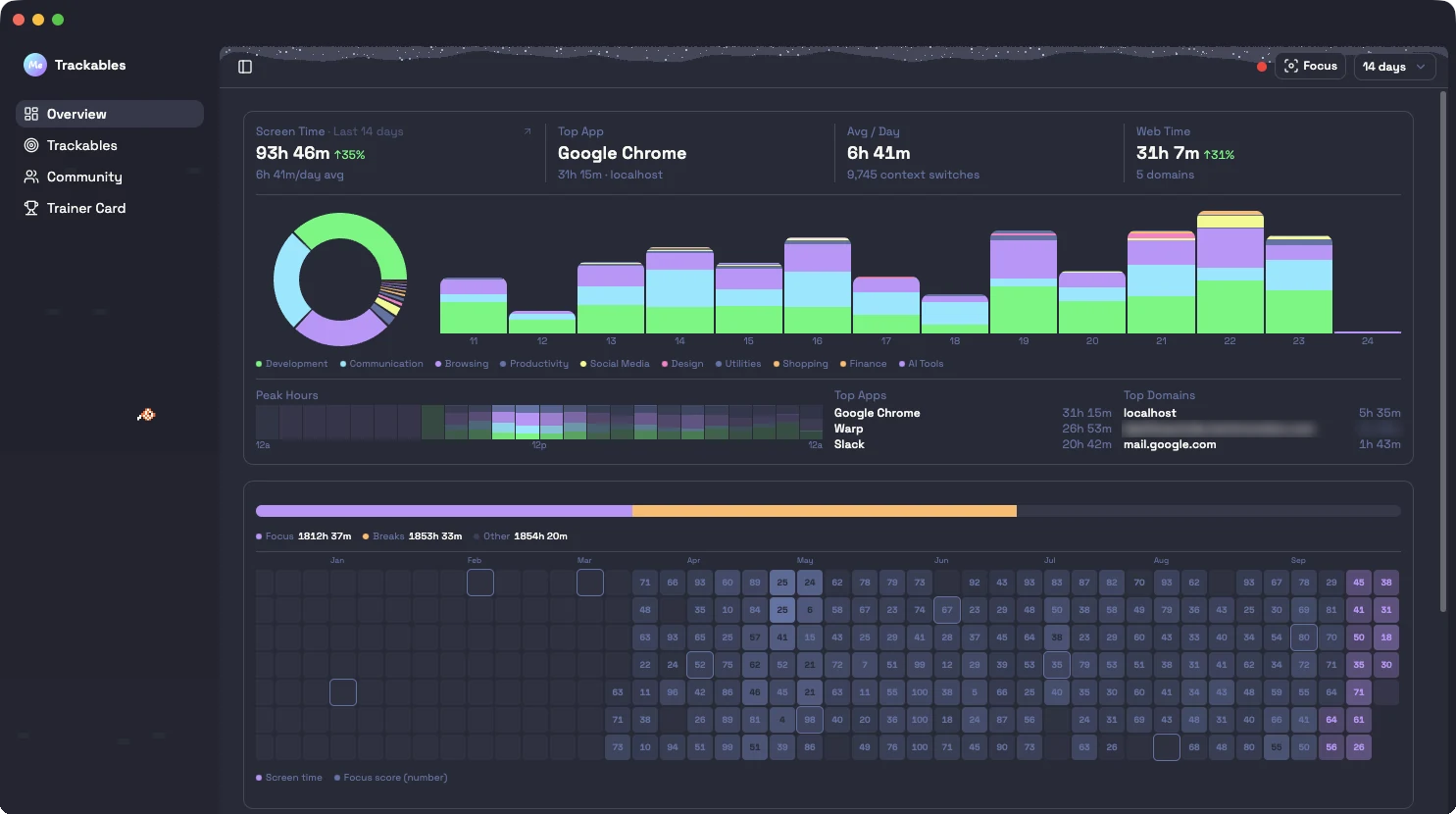Click the red recording indicator dot
Image resolution: width=1456 pixels, height=814 pixels.
click(1262, 67)
